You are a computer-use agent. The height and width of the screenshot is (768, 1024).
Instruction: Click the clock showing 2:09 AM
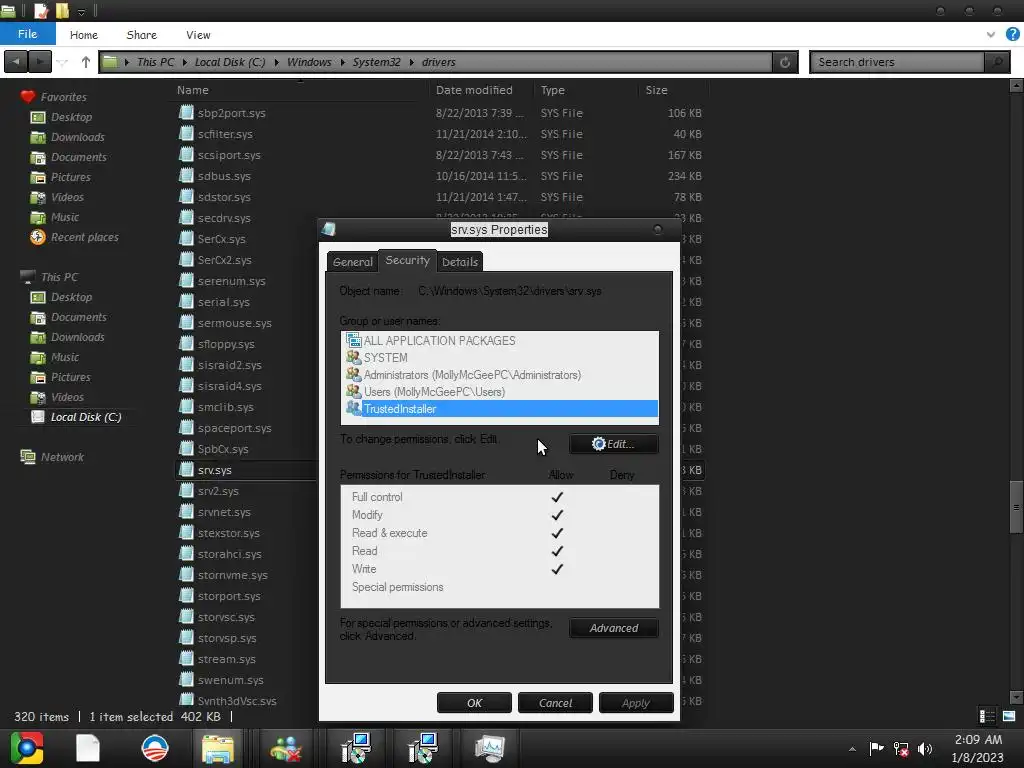point(978,739)
